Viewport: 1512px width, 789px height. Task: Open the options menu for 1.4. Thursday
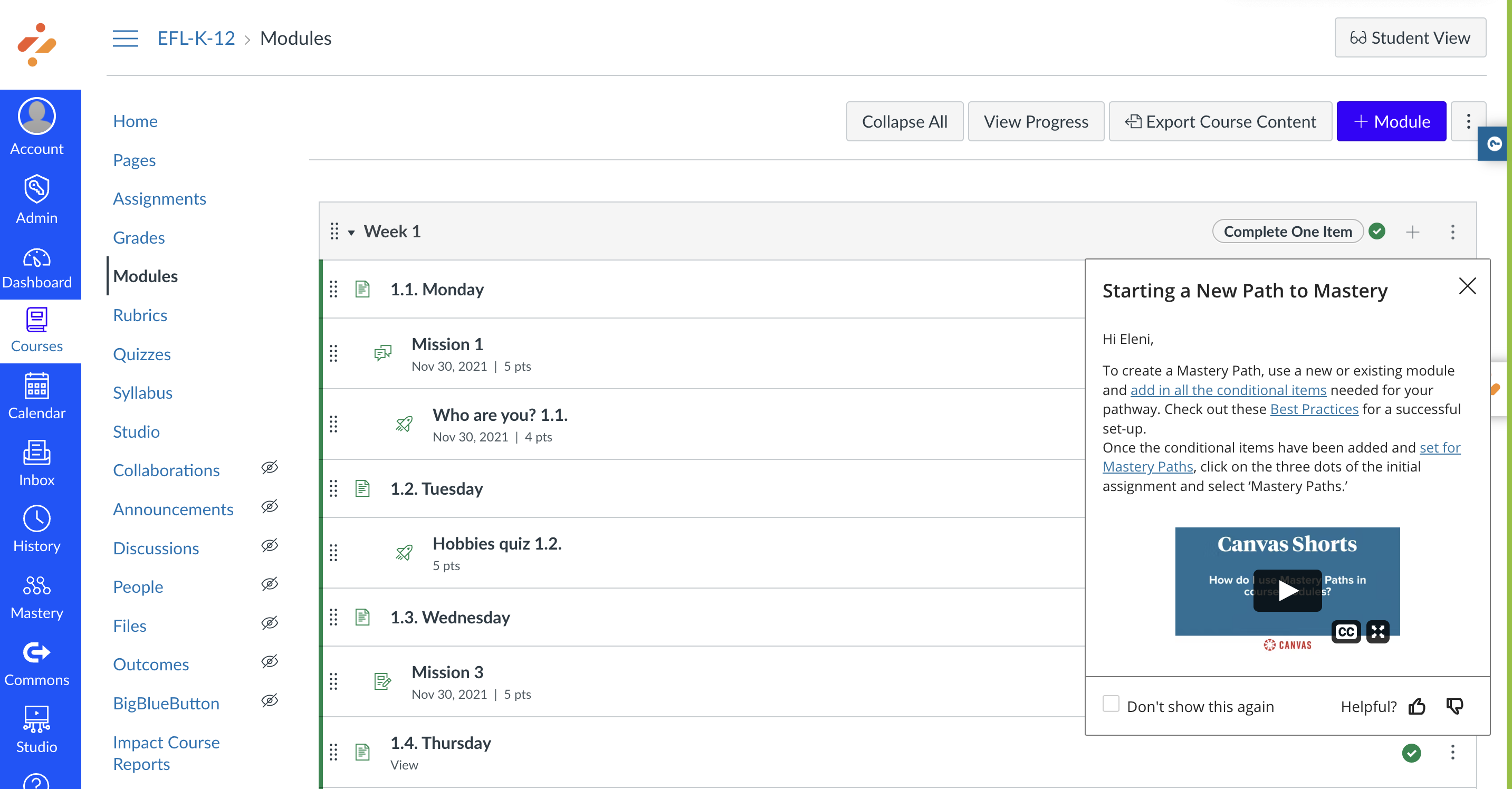coord(1453,753)
